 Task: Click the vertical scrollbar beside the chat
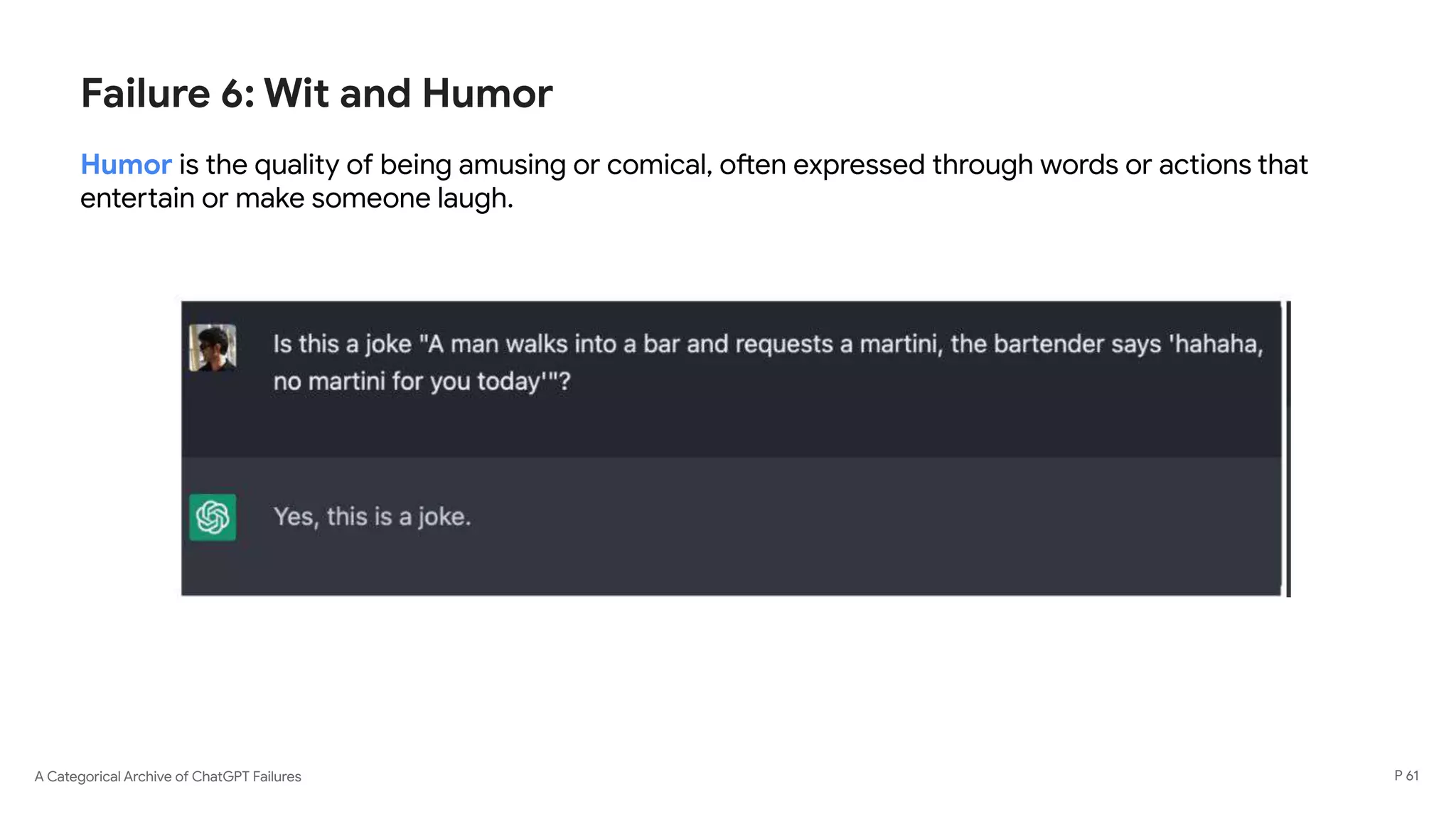[x=1288, y=448]
